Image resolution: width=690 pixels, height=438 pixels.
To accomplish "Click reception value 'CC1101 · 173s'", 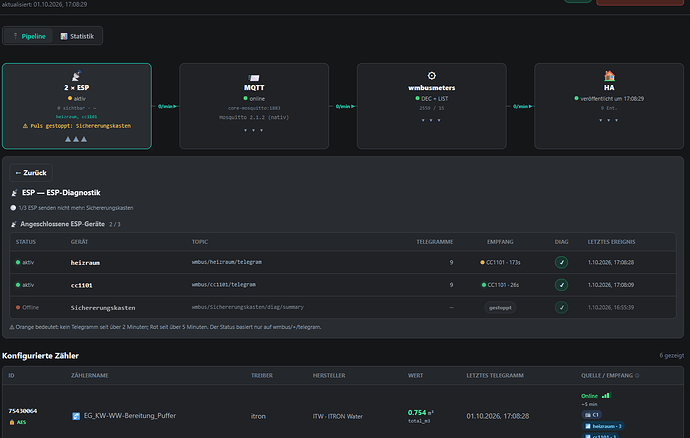I will pyautogui.click(x=500, y=262).
